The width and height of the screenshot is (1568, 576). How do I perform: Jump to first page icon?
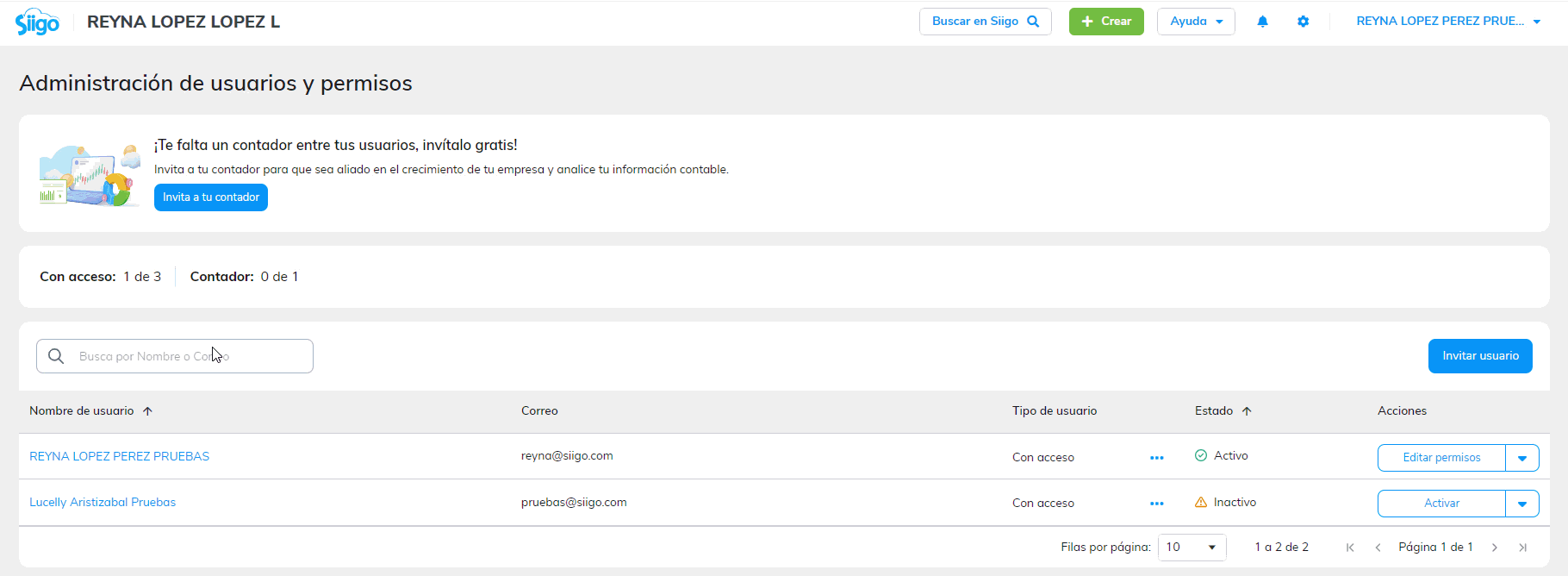pyautogui.click(x=1350, y=548)
